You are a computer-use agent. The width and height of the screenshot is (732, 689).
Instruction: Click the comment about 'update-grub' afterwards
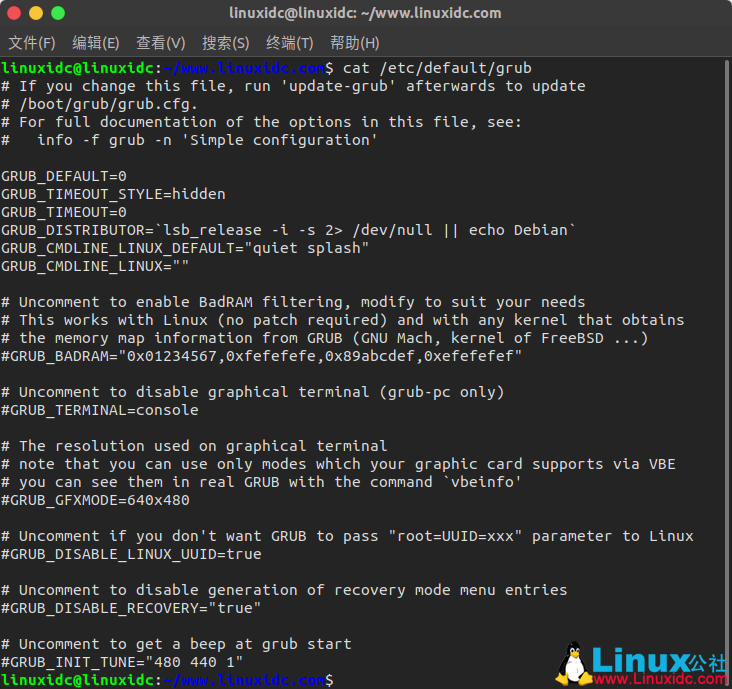click(293, 86)
